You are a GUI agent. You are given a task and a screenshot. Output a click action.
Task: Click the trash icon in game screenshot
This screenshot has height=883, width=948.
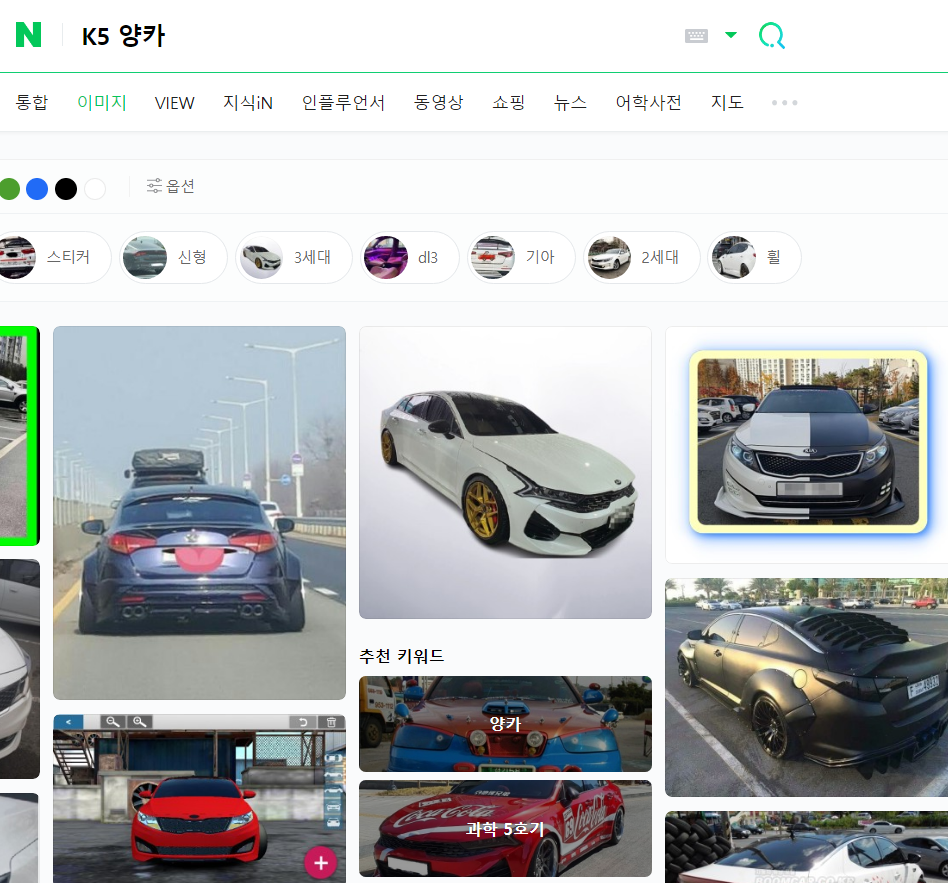click(x=331, y=722)
